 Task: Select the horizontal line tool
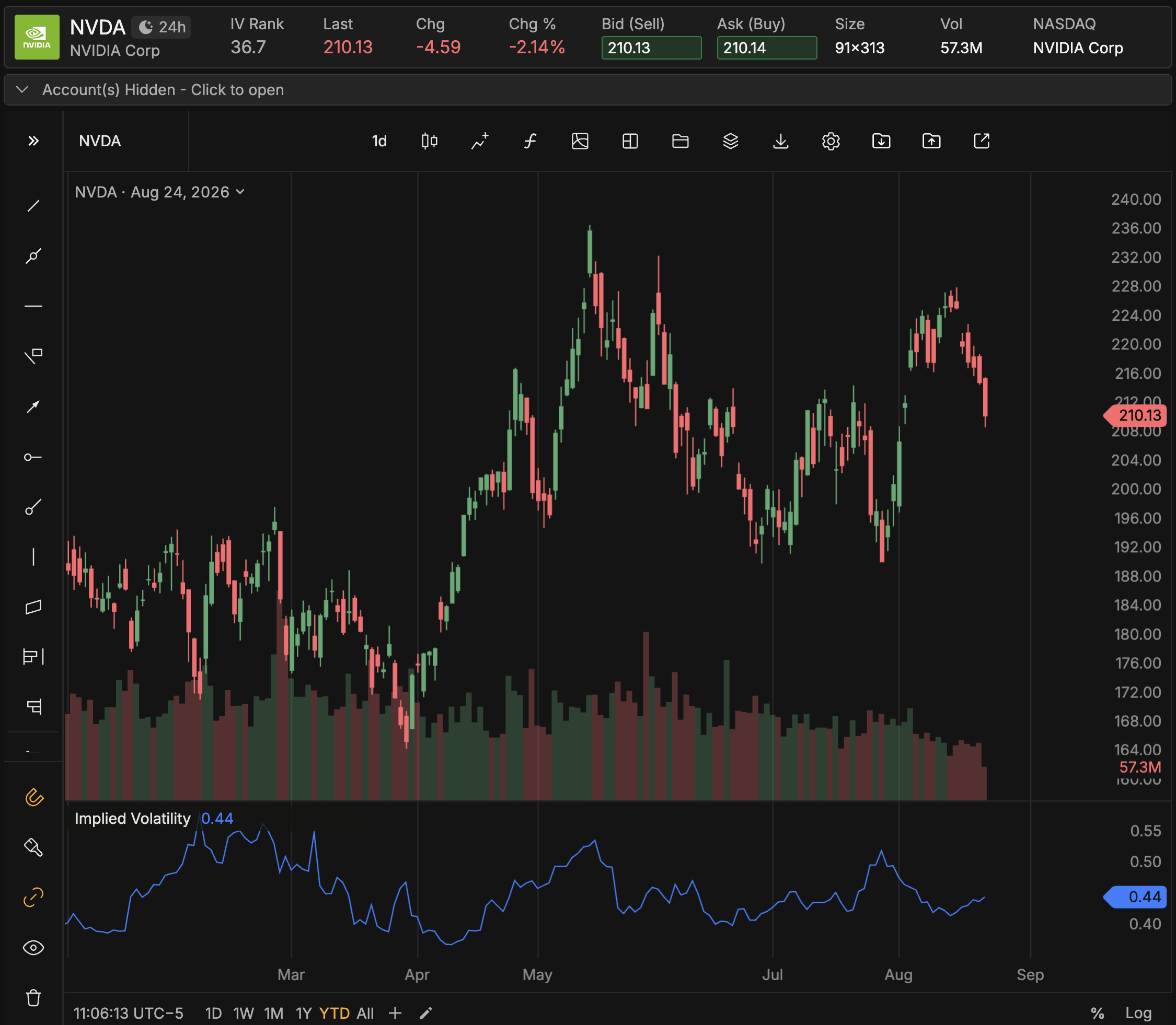pos(33,306)
